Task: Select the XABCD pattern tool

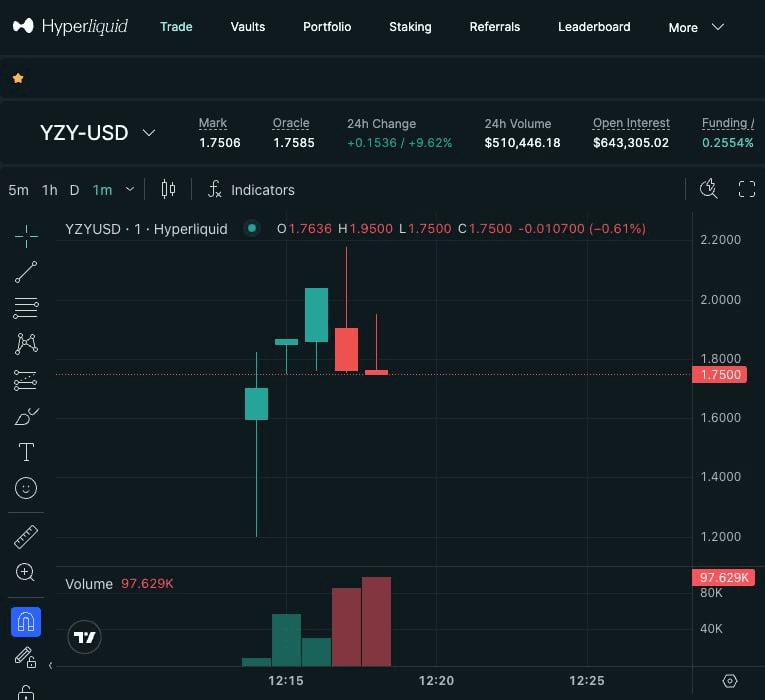Action: pos(26,344)
